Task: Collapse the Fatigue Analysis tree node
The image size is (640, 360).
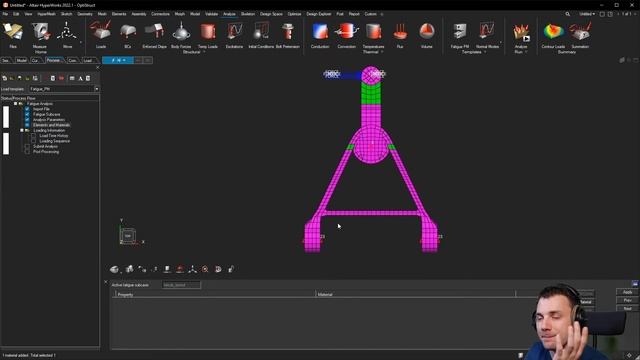Action: coord(16,104)
